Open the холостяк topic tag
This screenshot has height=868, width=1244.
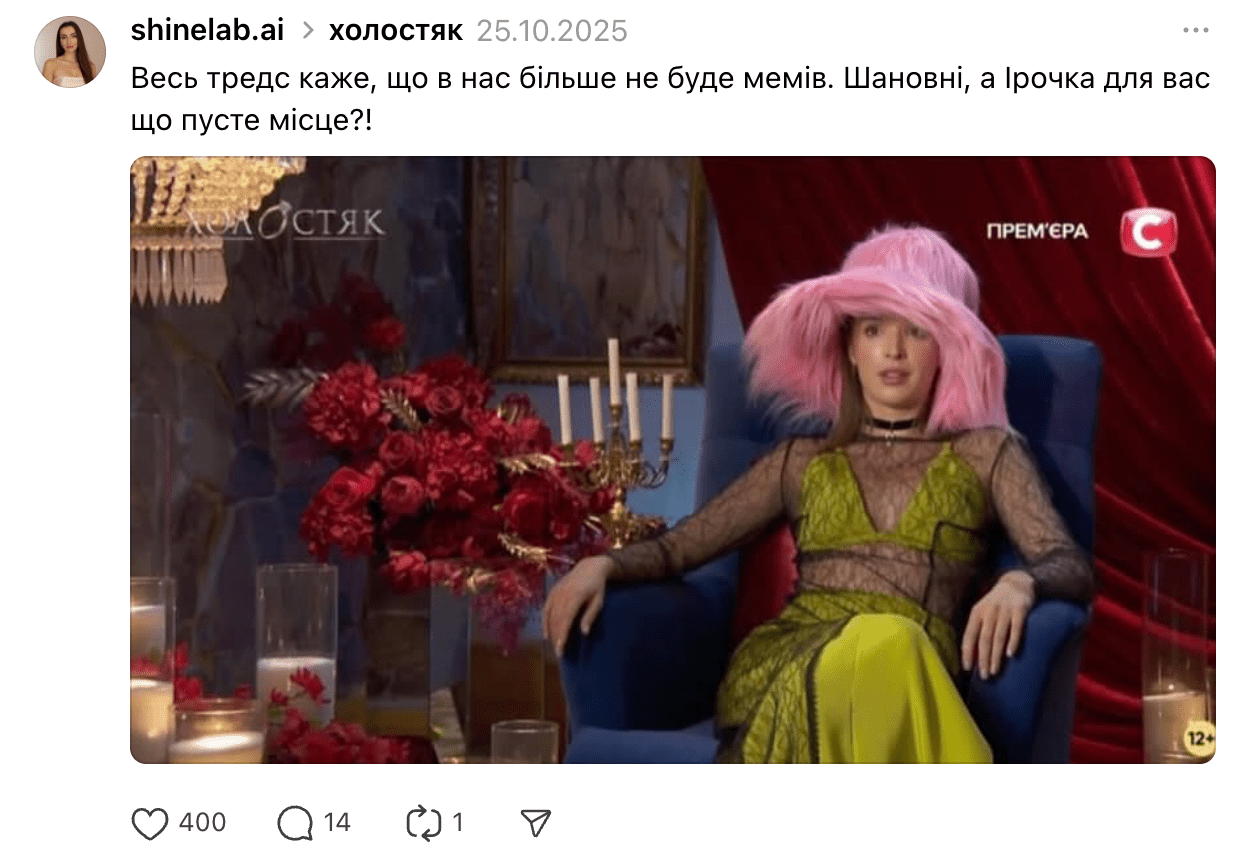[x=396, y=31]
